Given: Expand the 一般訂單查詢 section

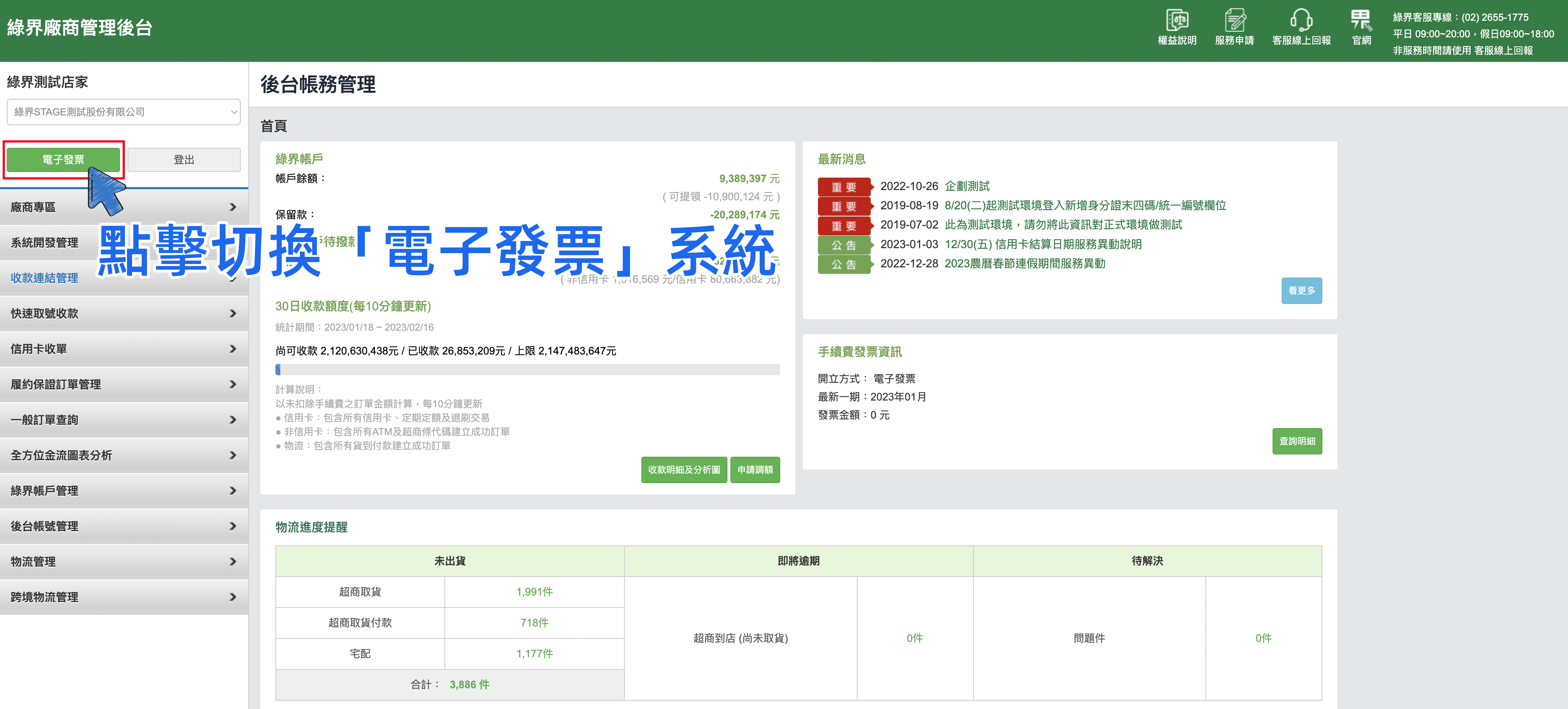Looking at the screenshot, I should [x=124, y=419].
